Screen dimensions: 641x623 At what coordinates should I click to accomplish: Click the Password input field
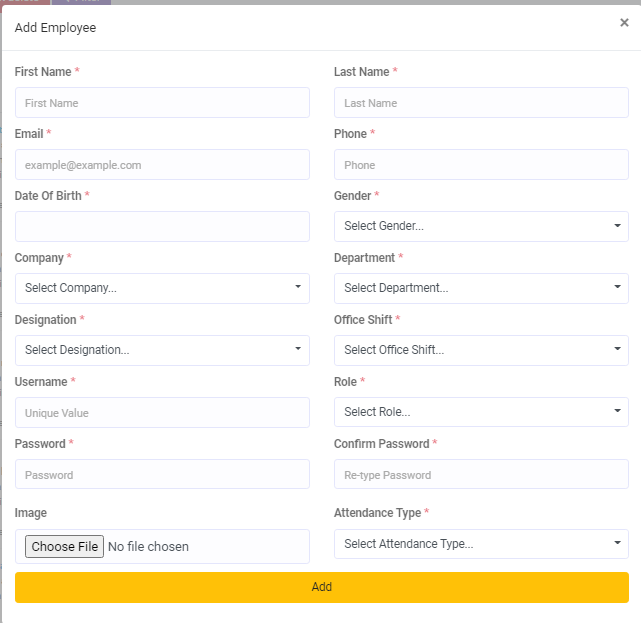coord(162,475)
